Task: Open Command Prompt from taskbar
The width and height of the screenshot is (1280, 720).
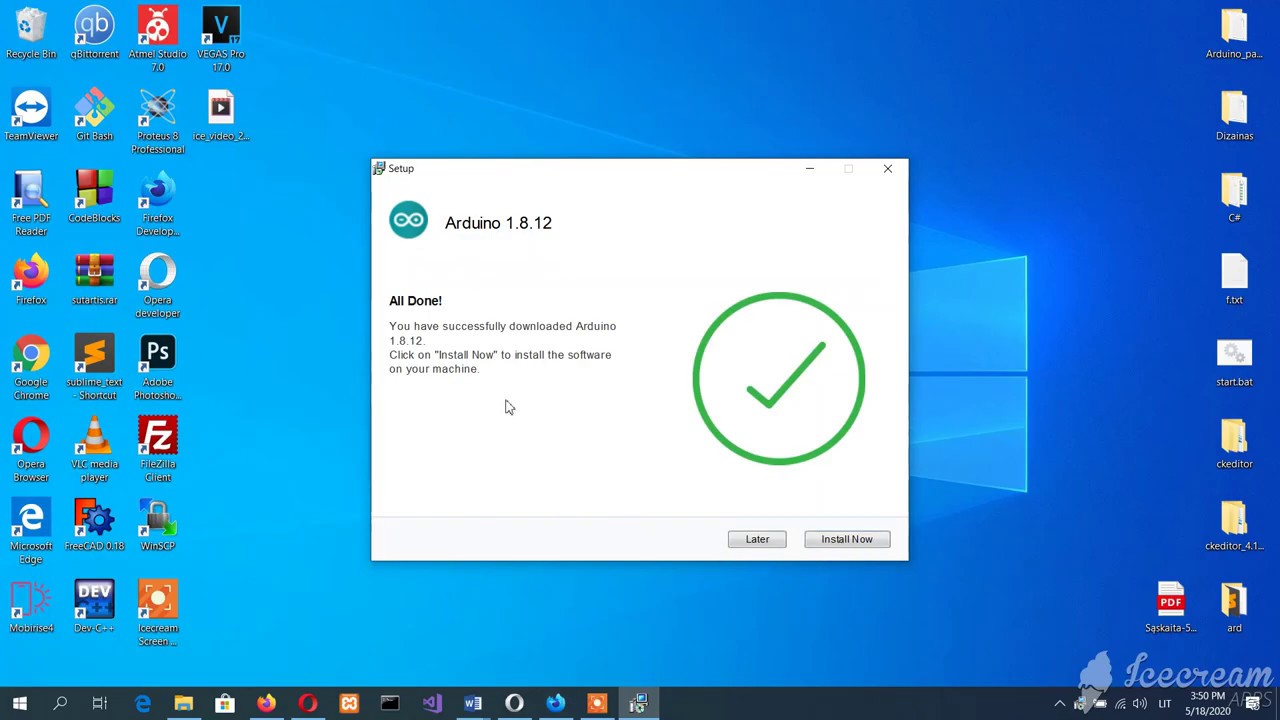Action: [390, 704]
